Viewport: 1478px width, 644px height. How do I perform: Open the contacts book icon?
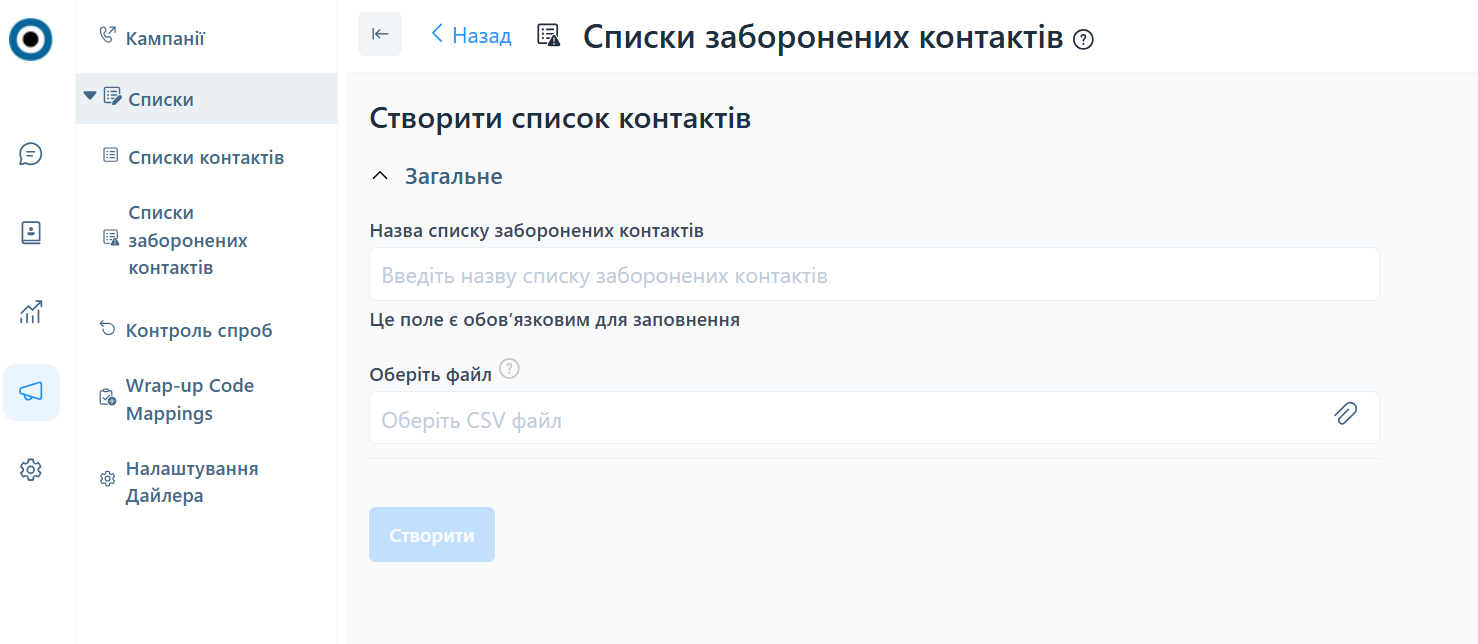point(31,232)
